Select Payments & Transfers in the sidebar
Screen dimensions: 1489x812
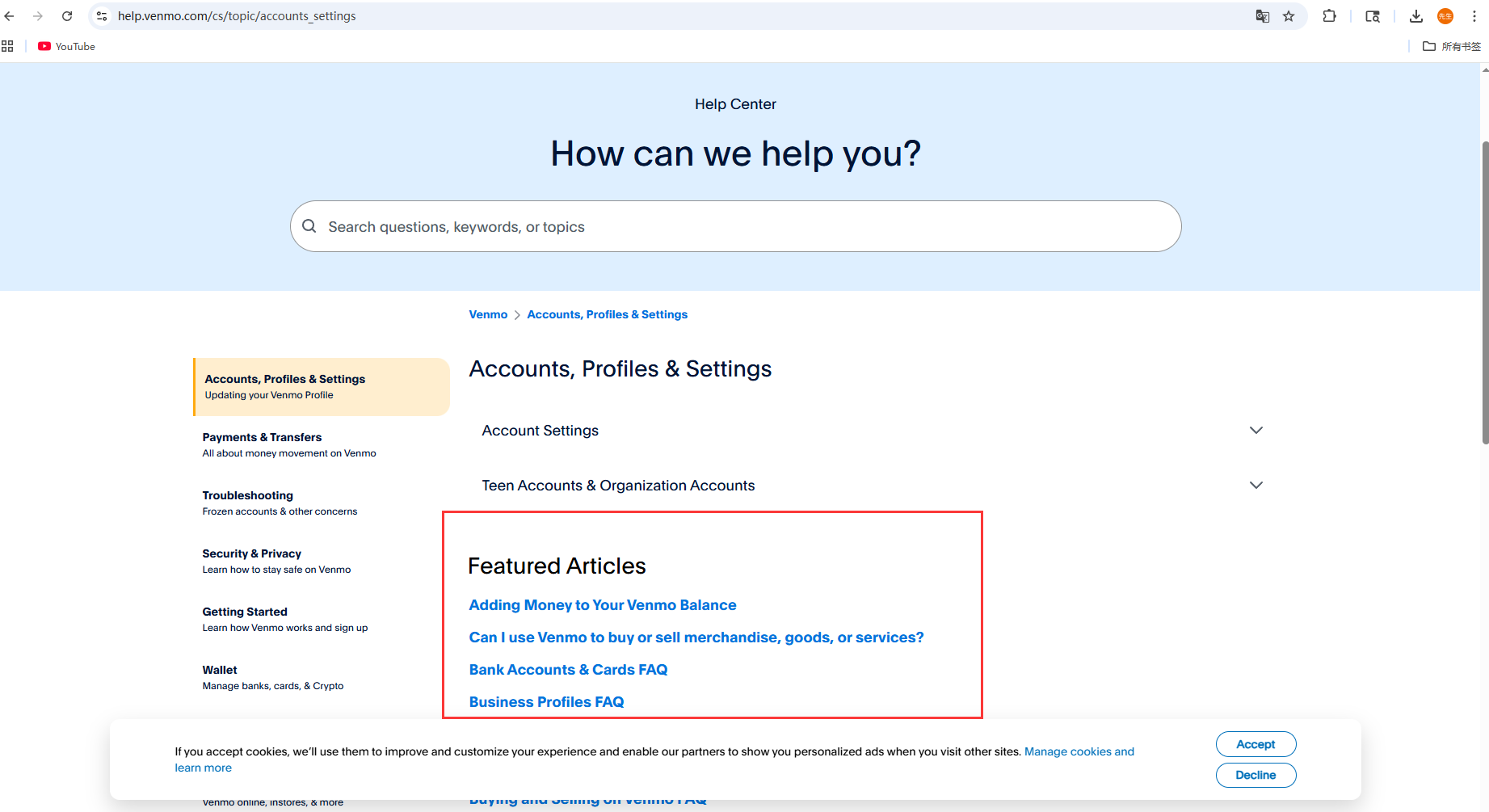(262, 437)
